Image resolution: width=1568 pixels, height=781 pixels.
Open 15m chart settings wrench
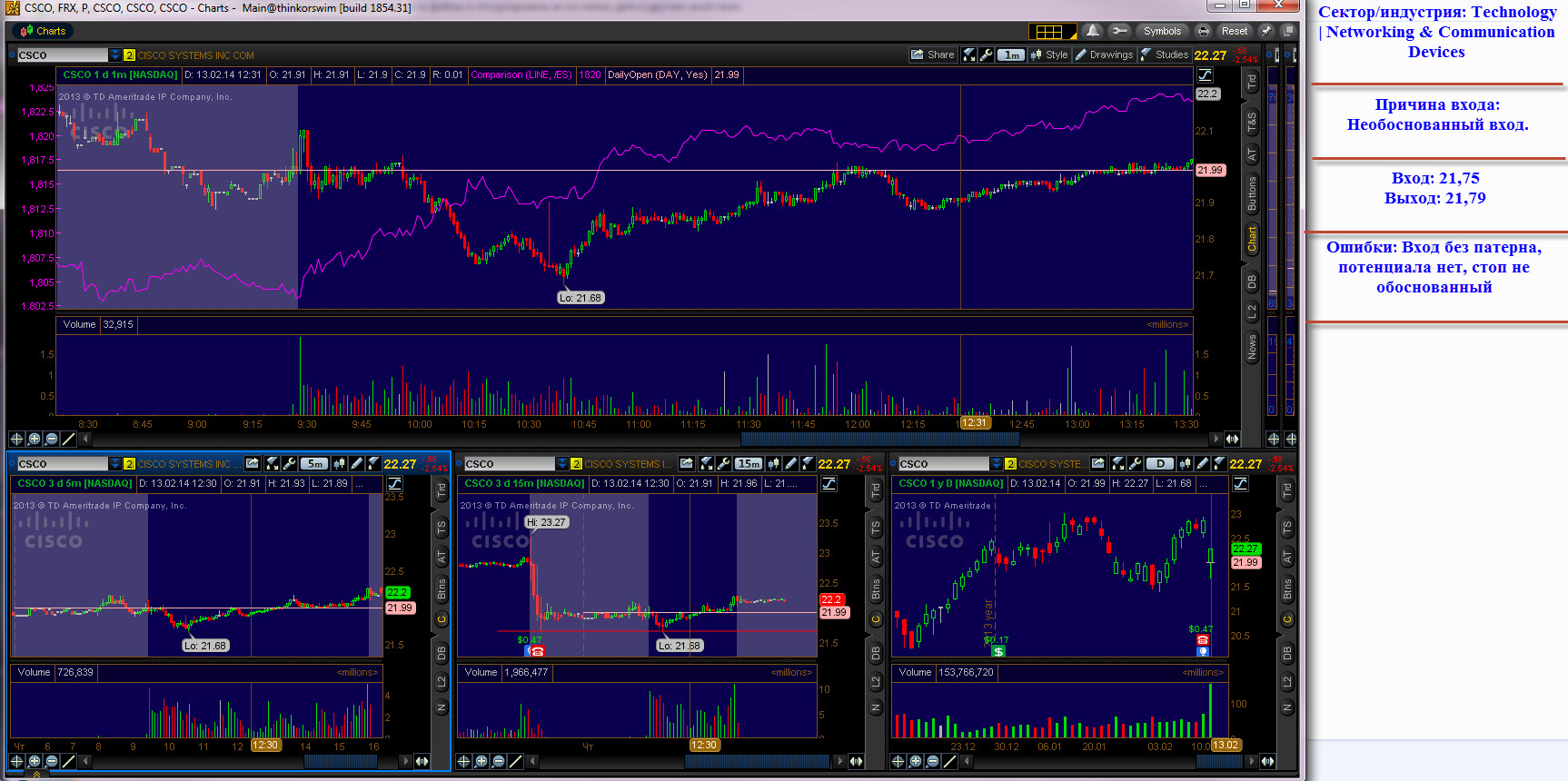(x=723, y=463)
